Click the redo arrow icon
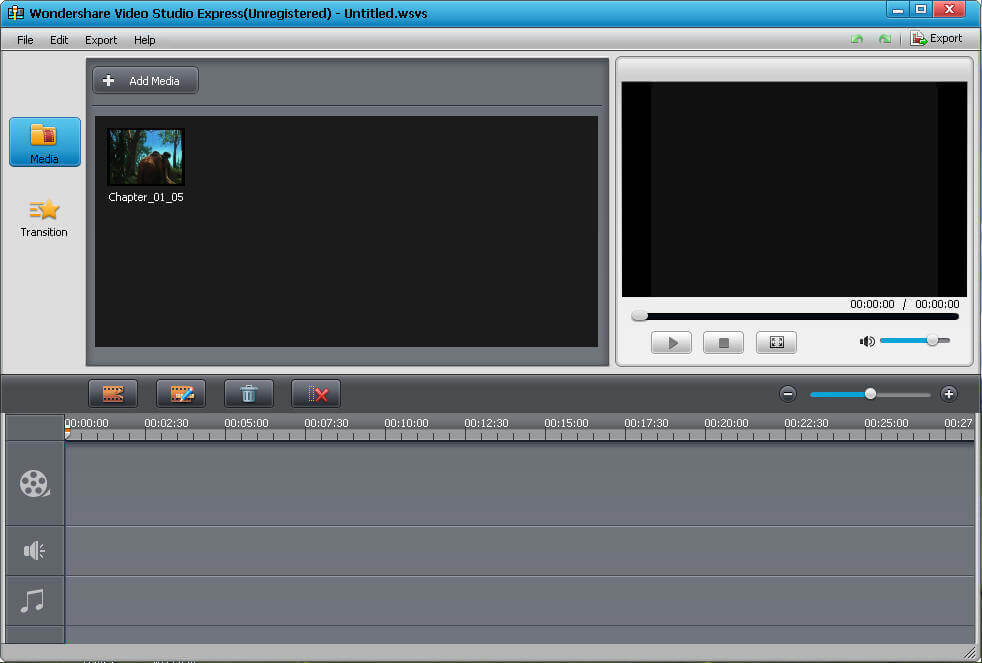This screenshot has width=982, height=663. [884, 39]
